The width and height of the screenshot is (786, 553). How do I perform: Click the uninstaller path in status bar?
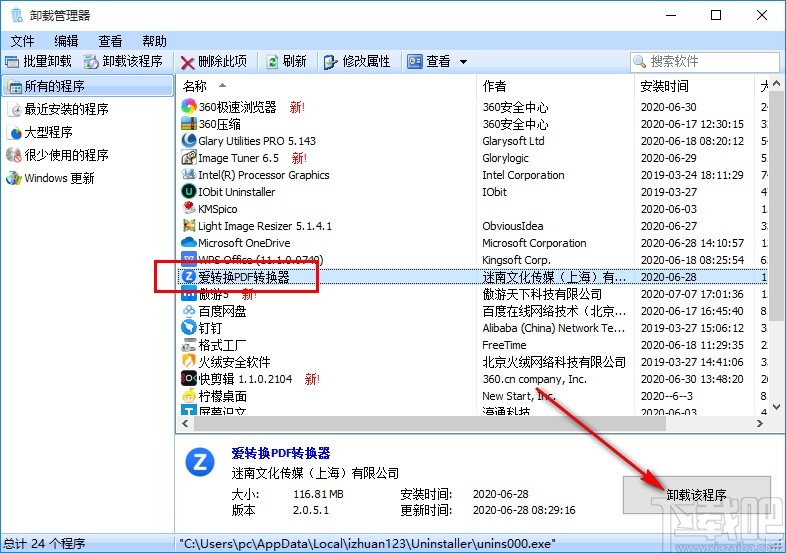coord(367,543)
